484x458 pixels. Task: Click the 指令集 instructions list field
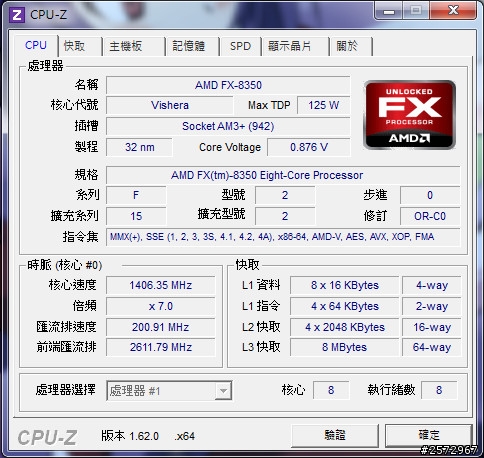click(283, 237)
